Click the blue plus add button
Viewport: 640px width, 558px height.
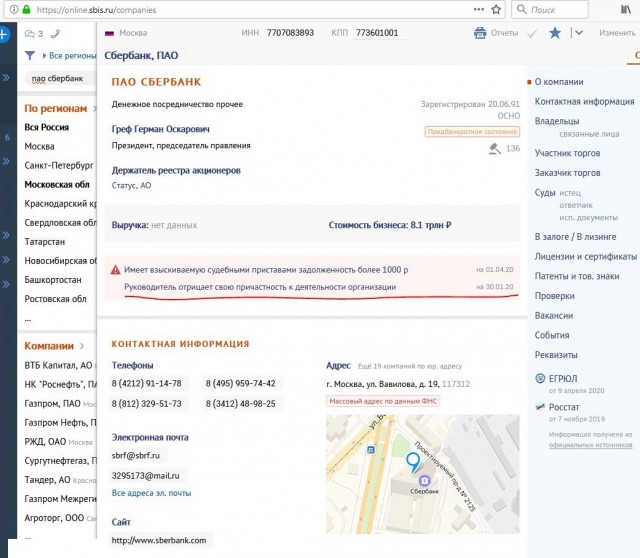point(3,35)
